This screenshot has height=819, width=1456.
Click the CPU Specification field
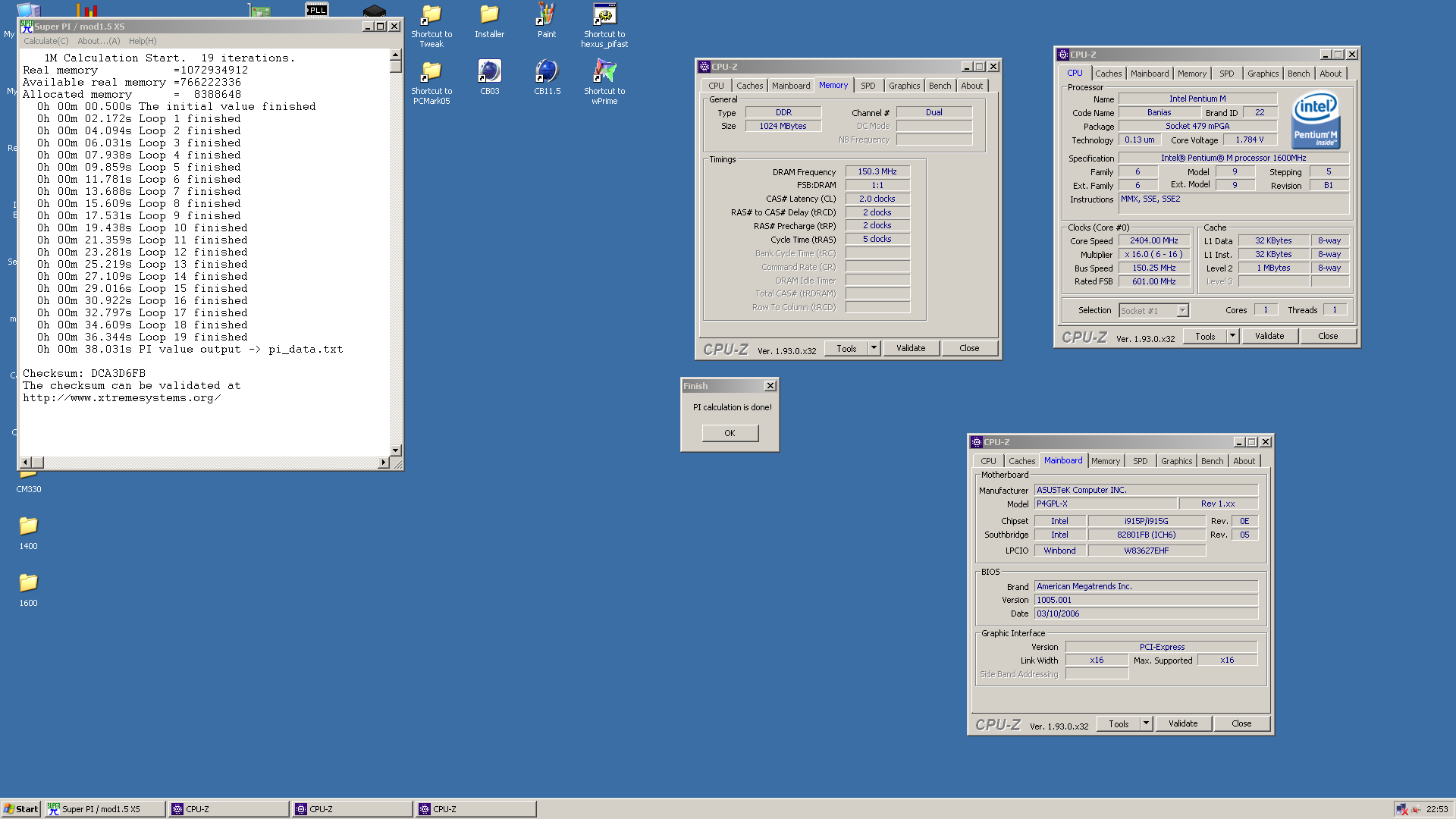tap(1233, 158)
